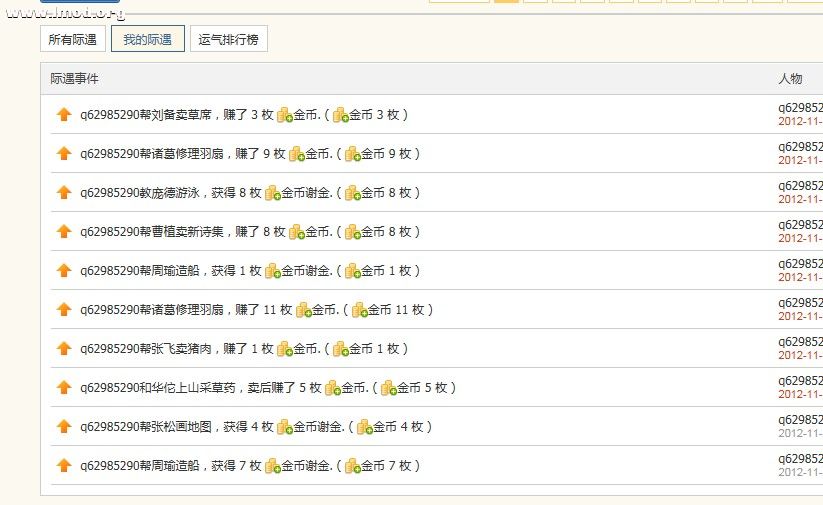Click the text 金币 11 枚 in parentheses
The image size is (823, 505).
coord(396,310)
